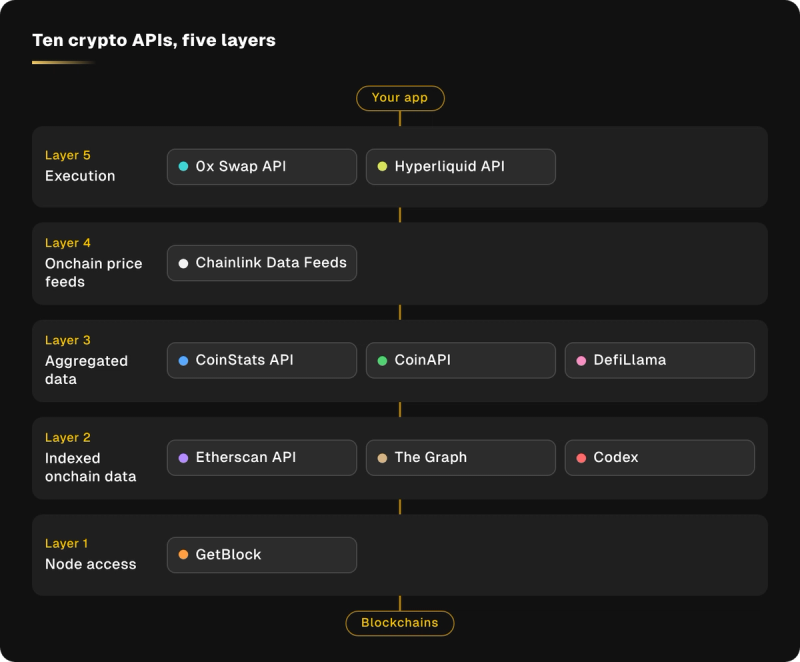Click the 'Onchain price feeds' layer name
800x662 pixels.
click(x=93, y=273)
